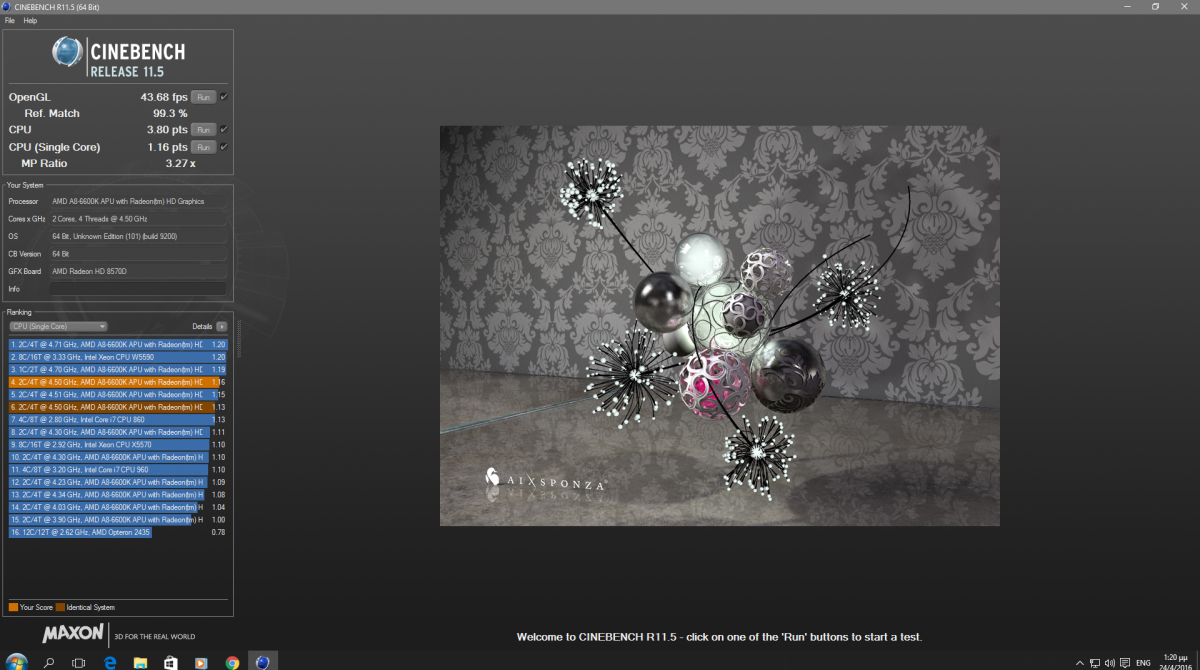Image resolution: width=1200 pixels, height=670 pixels.
Task: Select rank 12 entry 2C/4T @ 4.23 GHz
Action: tap(118, 482)
